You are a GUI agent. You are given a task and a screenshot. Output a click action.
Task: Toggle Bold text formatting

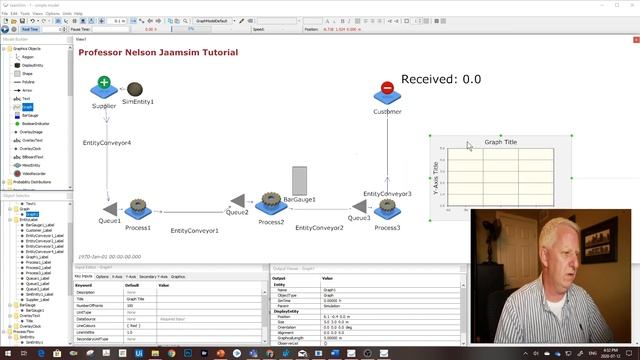342,21
